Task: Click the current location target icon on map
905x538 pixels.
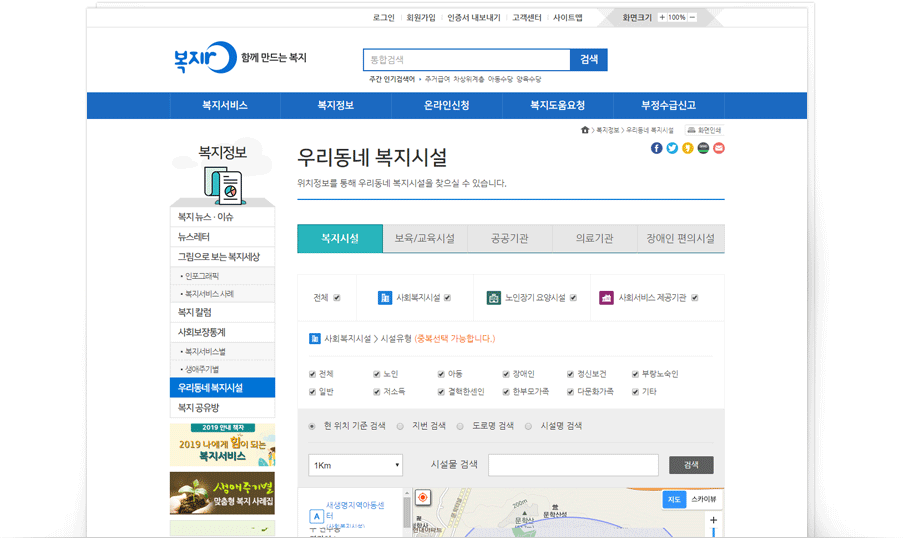Action: 422,498
